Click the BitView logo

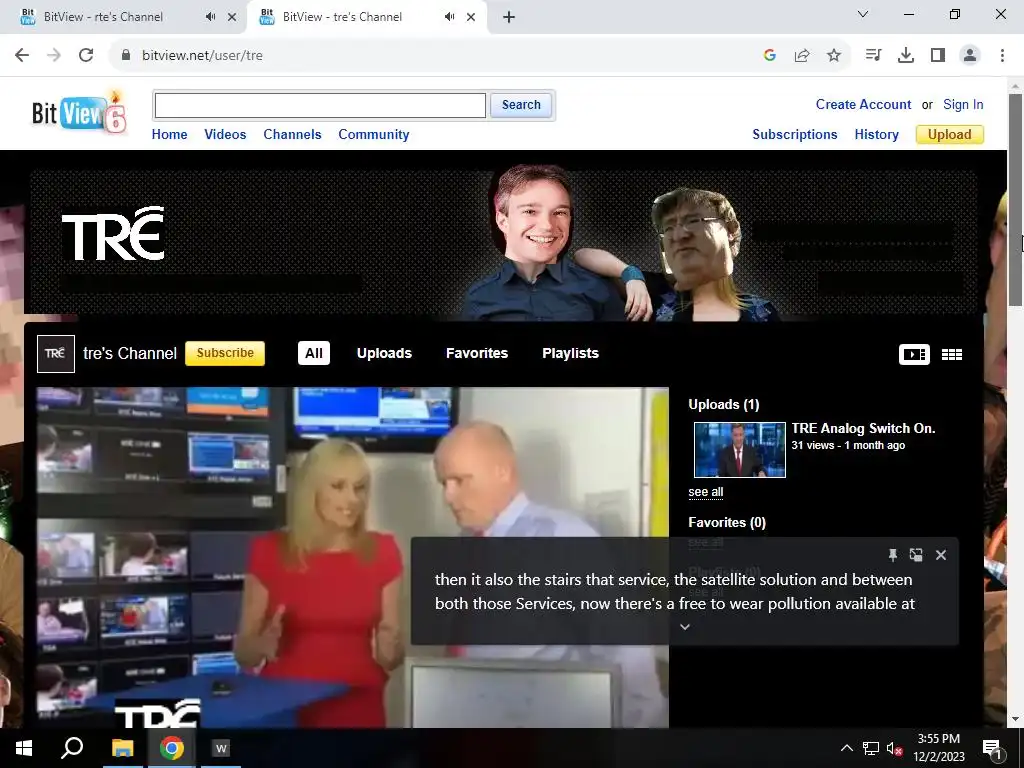tap(79, 112)
